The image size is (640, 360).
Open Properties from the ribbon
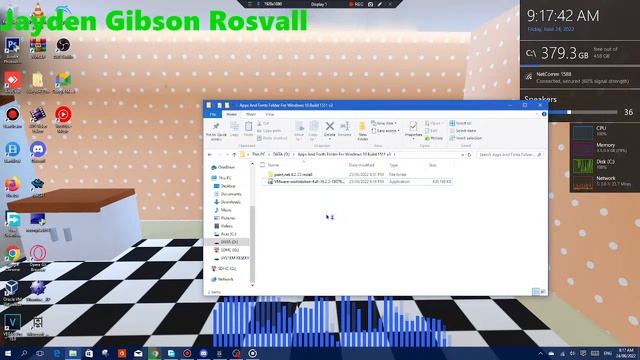[x=413, y=130]
